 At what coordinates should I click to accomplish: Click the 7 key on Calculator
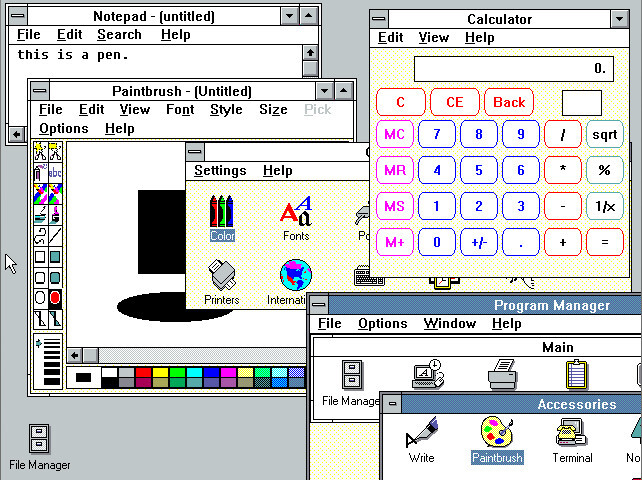click(x=437, y=134)
